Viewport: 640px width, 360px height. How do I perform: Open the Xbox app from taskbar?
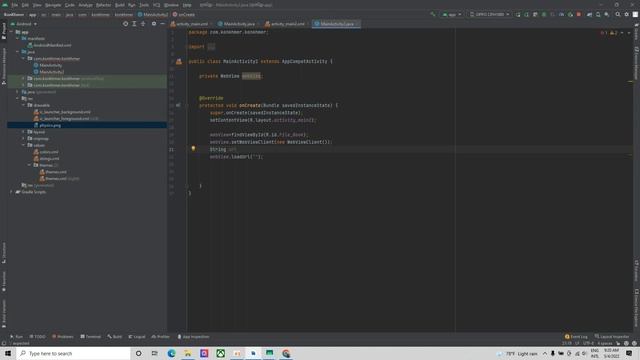(220, 353)
